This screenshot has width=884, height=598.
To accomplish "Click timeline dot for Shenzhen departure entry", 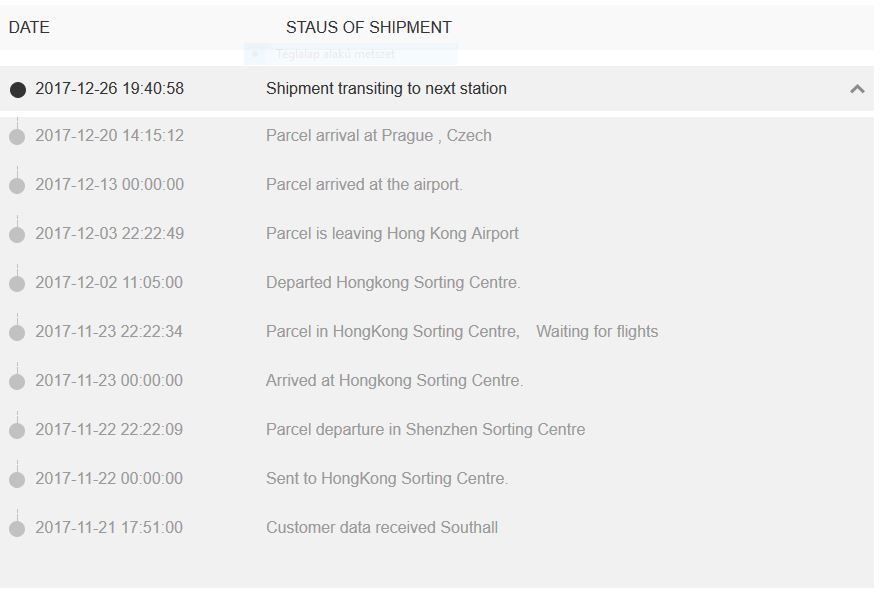I will (x=17, y=431).
